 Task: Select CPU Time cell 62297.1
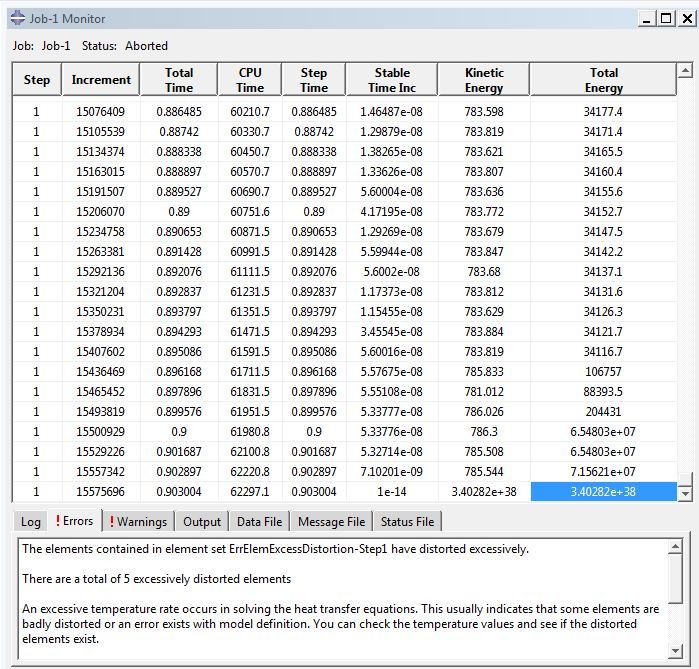(x=250, y=492)
